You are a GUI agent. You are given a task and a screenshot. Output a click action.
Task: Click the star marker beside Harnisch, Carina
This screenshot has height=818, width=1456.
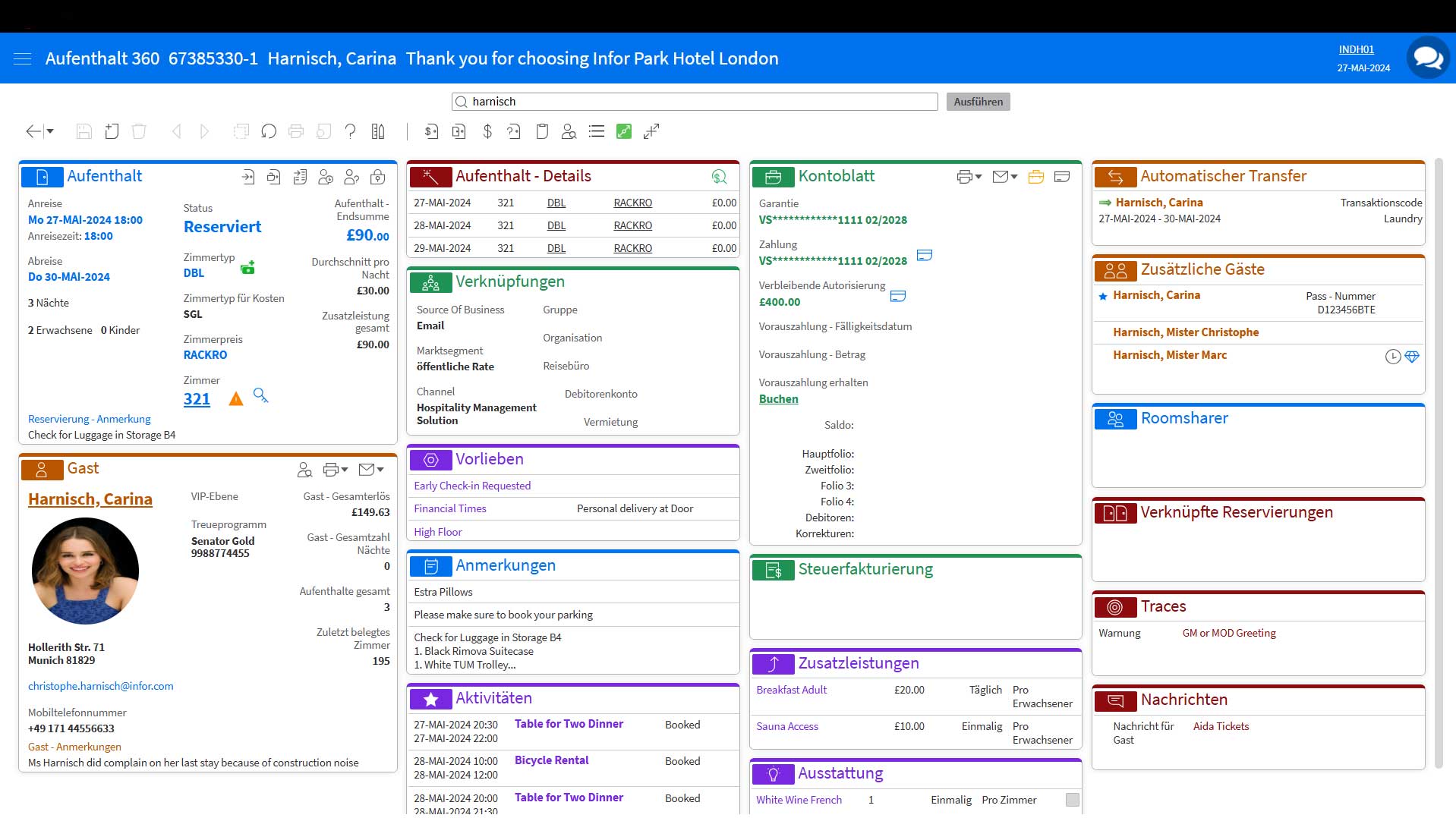(x=1103, y=296)
